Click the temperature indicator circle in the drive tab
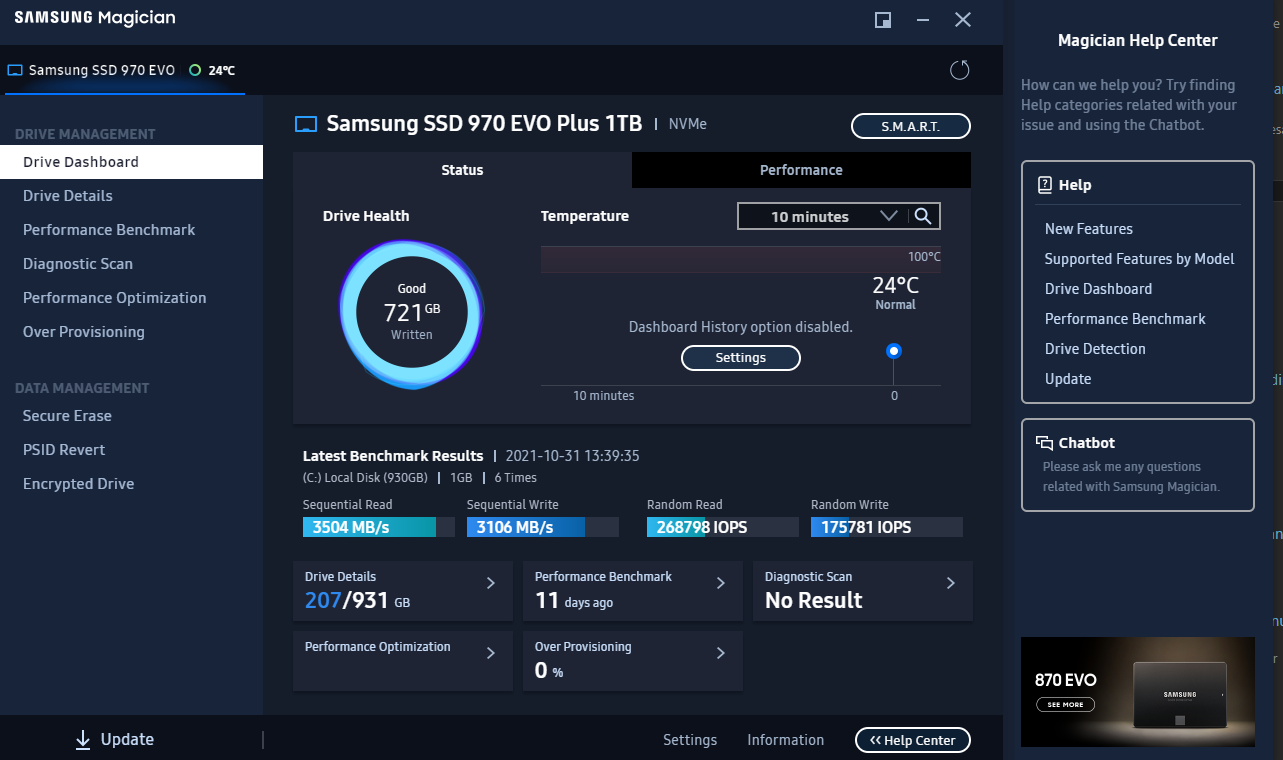 (195, 70)
